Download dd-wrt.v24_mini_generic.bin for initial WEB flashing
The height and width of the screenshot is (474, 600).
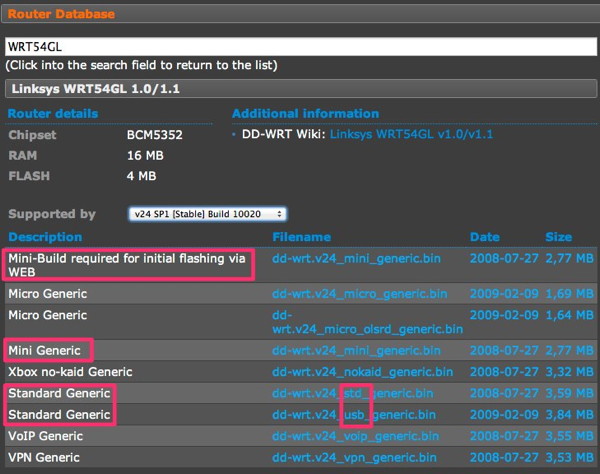coord(356,259)
